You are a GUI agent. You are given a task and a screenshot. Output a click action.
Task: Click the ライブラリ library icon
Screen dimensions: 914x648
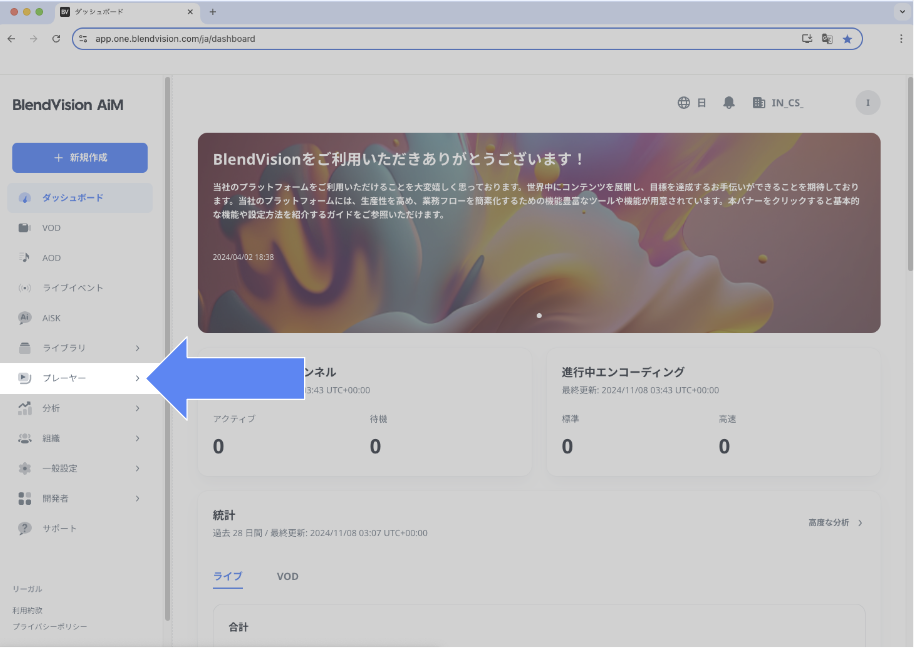24,348
